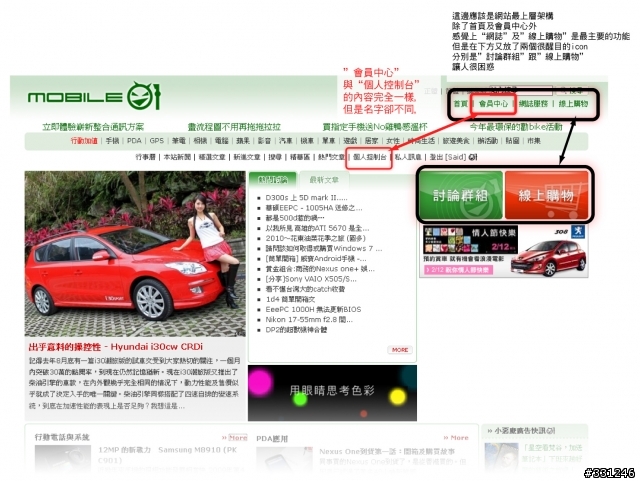Open the 'Sony VAIO X505/S' topic
Viewport: 640px width, 481px height.
point(311,279)
